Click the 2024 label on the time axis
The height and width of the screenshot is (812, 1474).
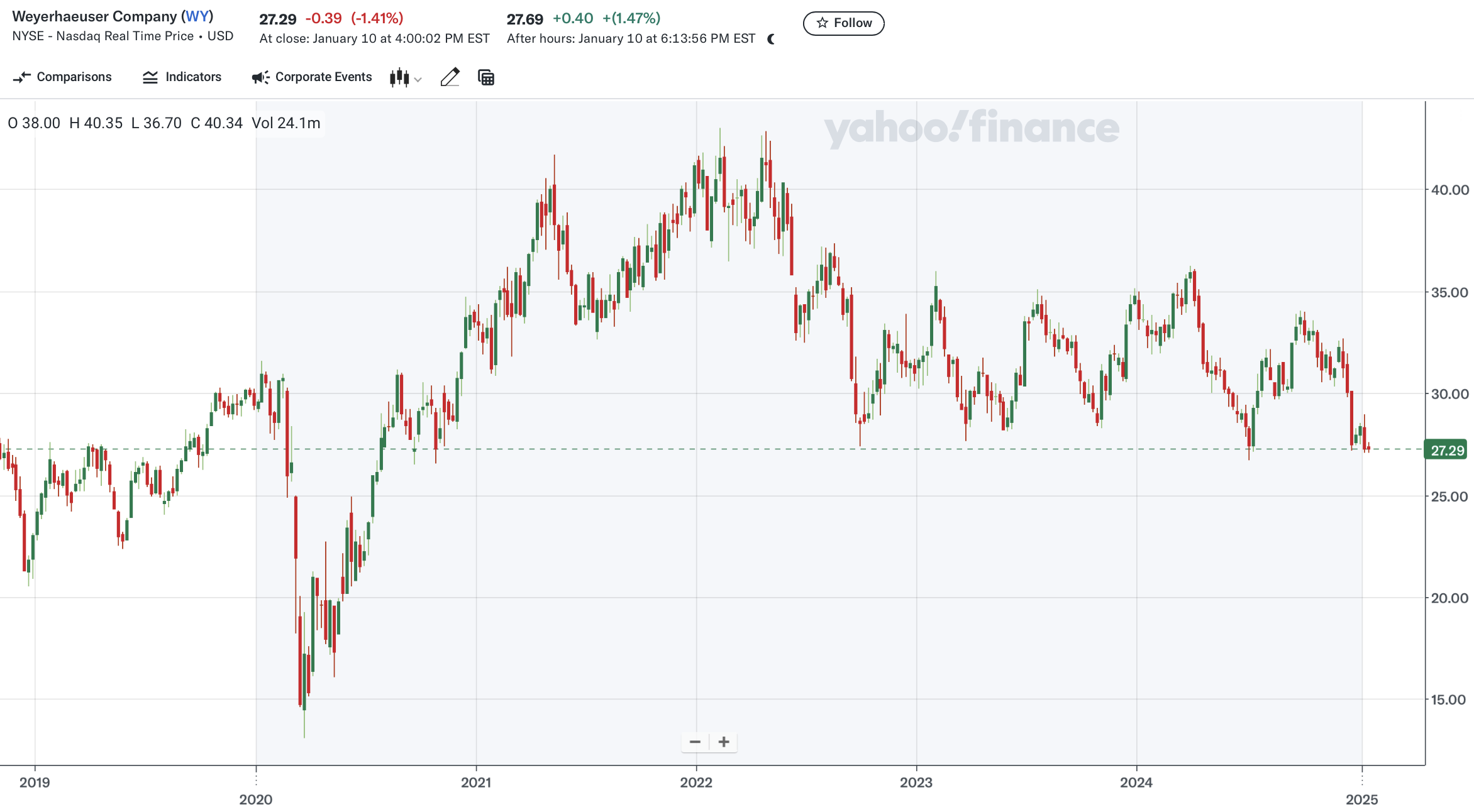(1136, 782)
